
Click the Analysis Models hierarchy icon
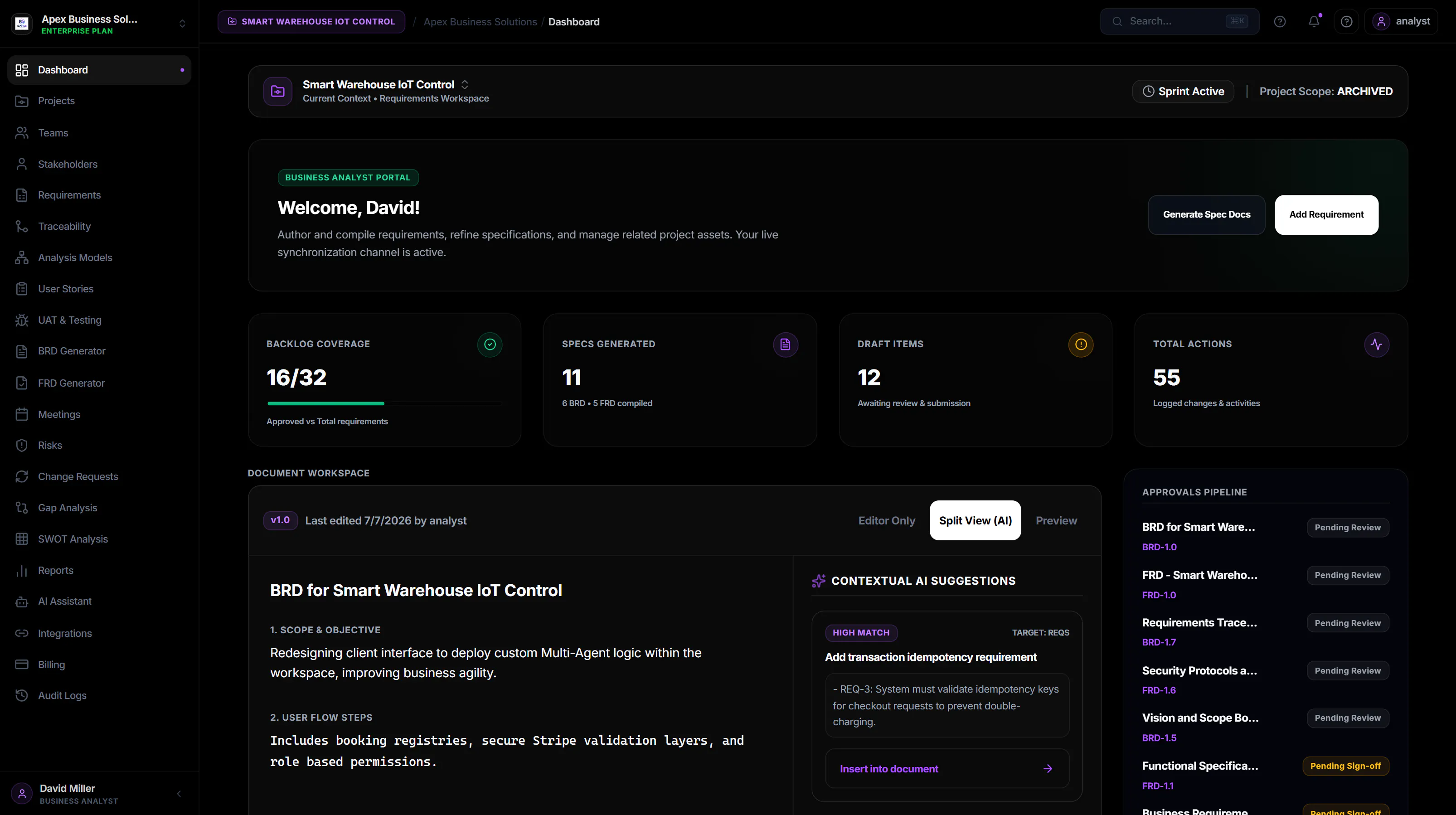21,258
